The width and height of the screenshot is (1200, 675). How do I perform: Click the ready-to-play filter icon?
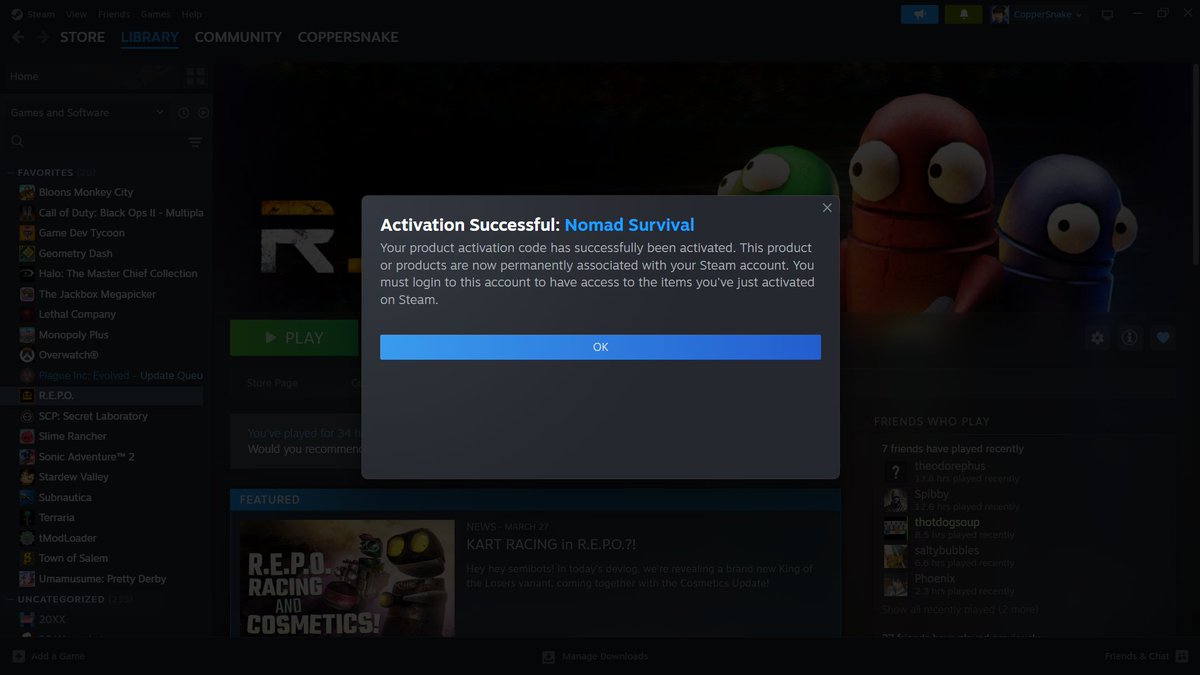[203, 113]
